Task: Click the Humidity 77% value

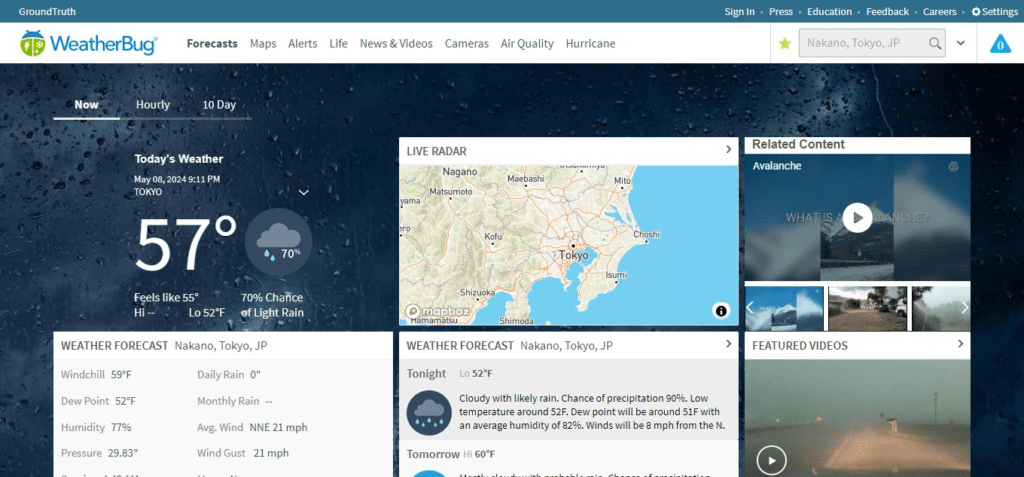Action: 121,427
